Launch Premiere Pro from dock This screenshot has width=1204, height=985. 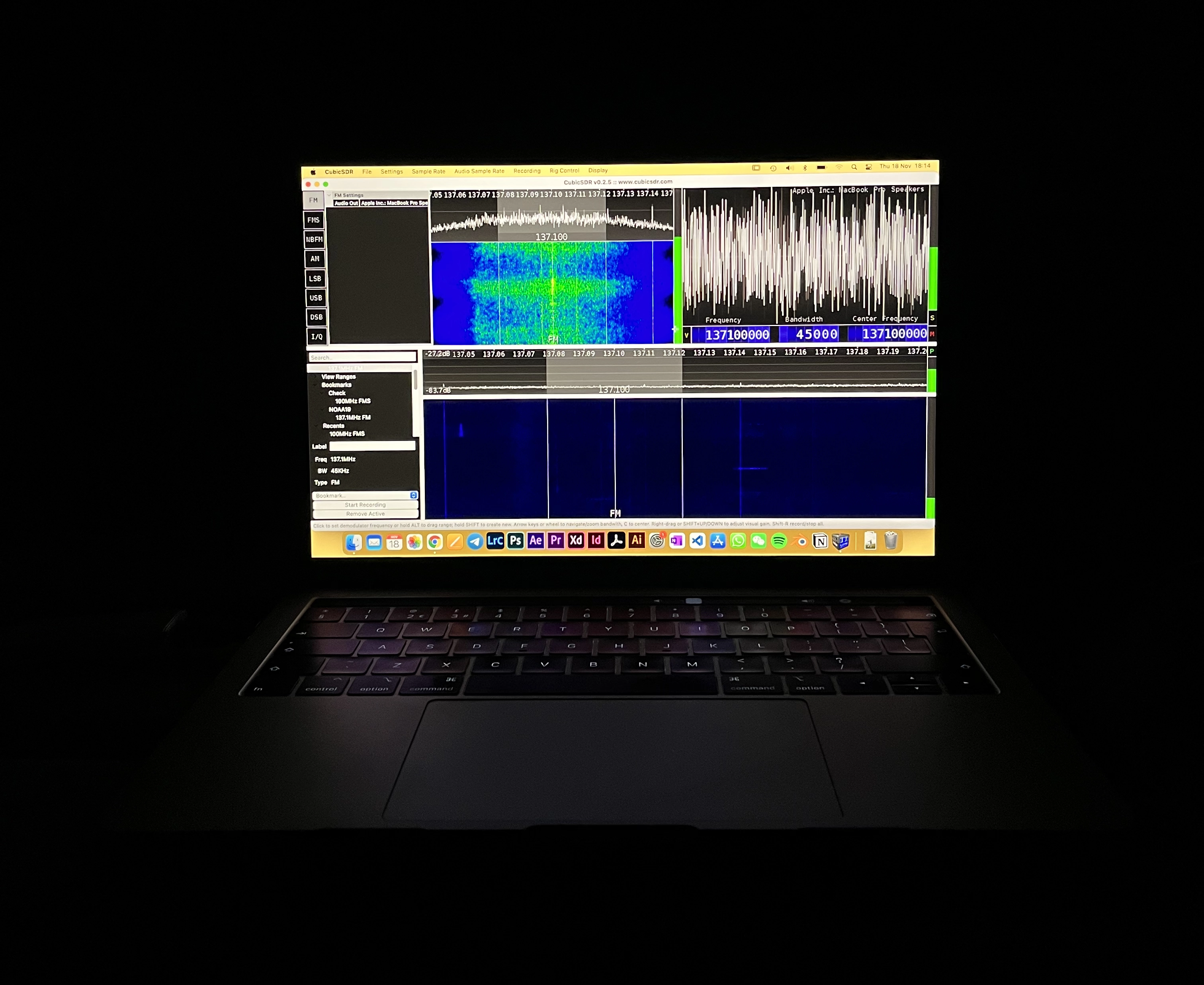tap(556, 541)
